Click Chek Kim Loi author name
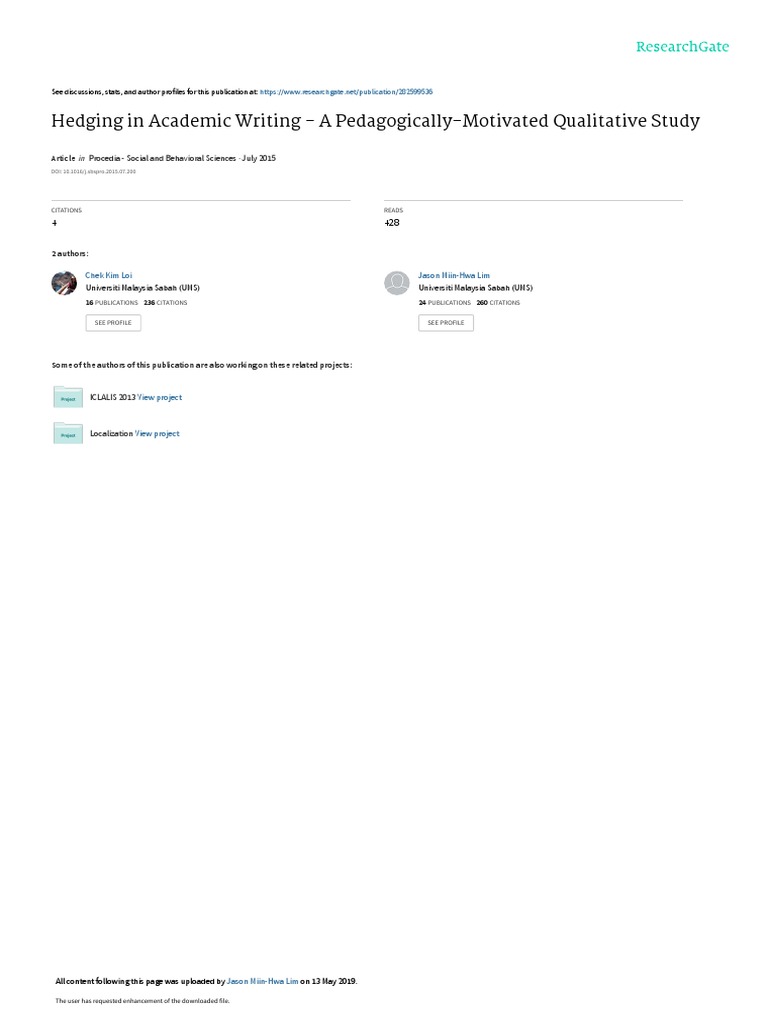The width and height of the screenshot is (768, 1024). pos(108,276)
